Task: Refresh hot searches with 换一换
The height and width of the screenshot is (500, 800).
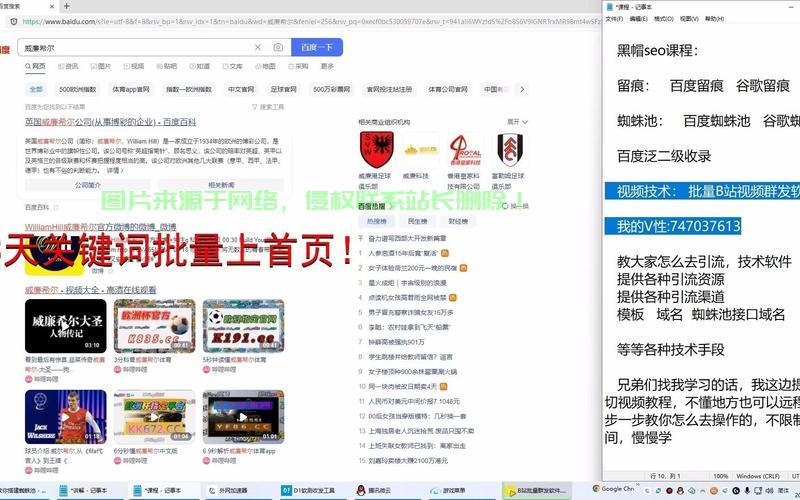Action: pos(515,206)
